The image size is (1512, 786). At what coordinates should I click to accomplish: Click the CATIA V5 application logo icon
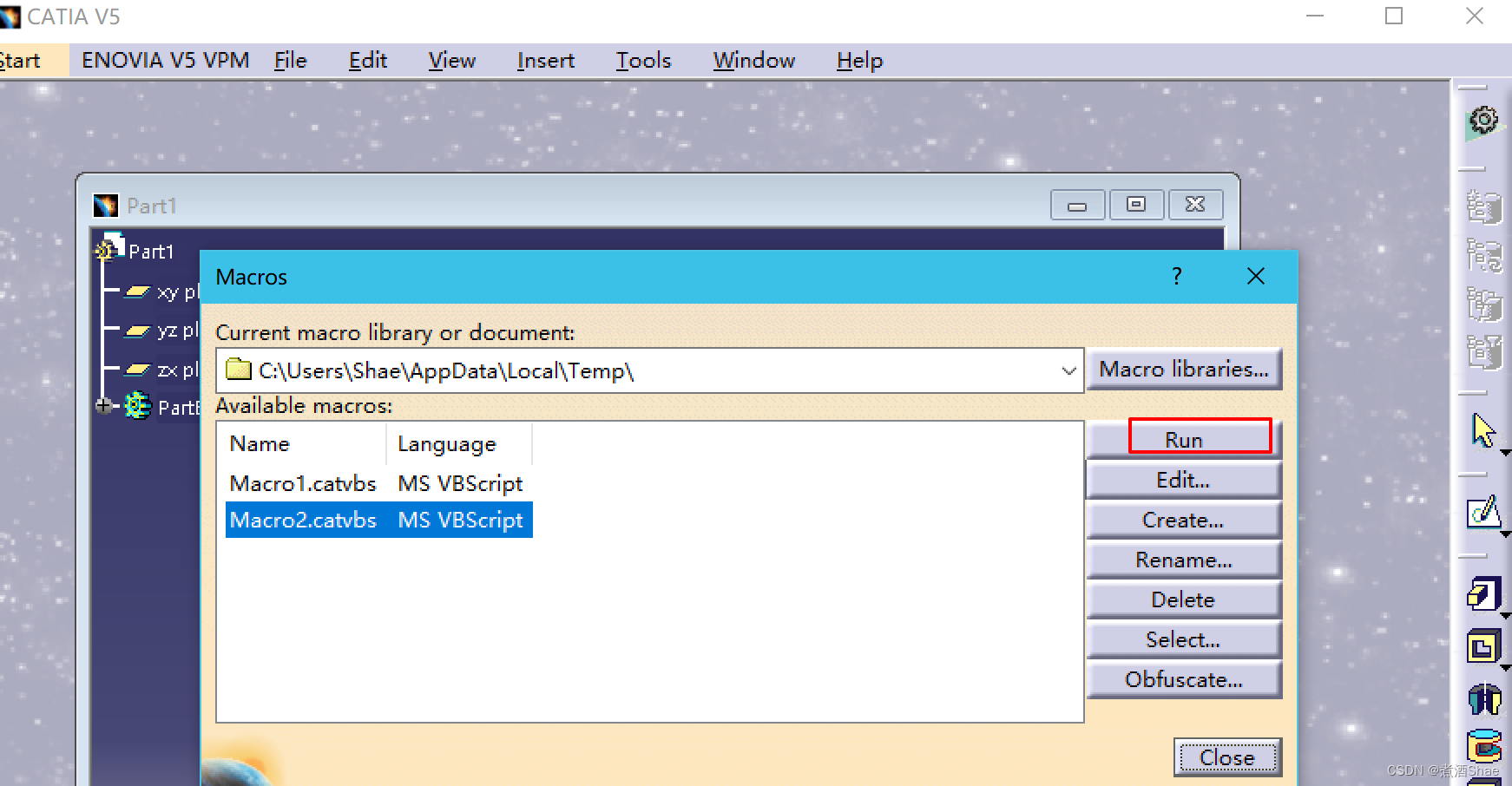coord(10,17)
